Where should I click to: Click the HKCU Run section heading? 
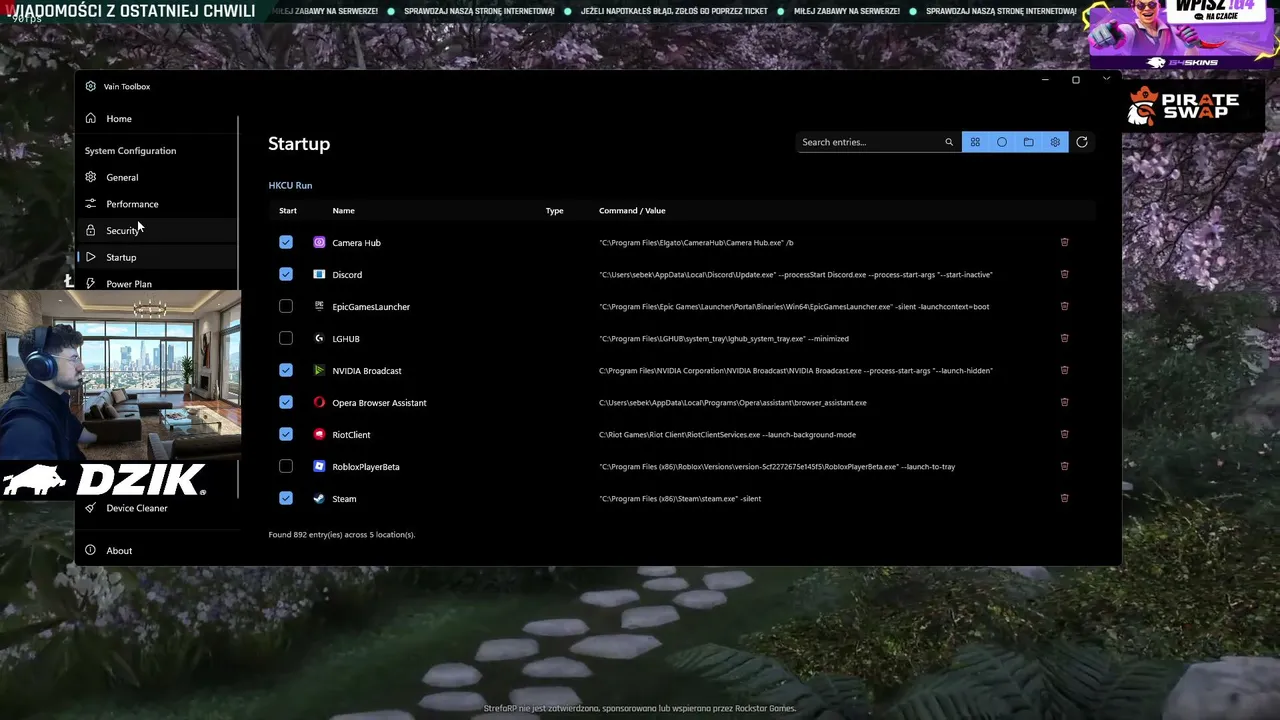[x=290, y=185]
